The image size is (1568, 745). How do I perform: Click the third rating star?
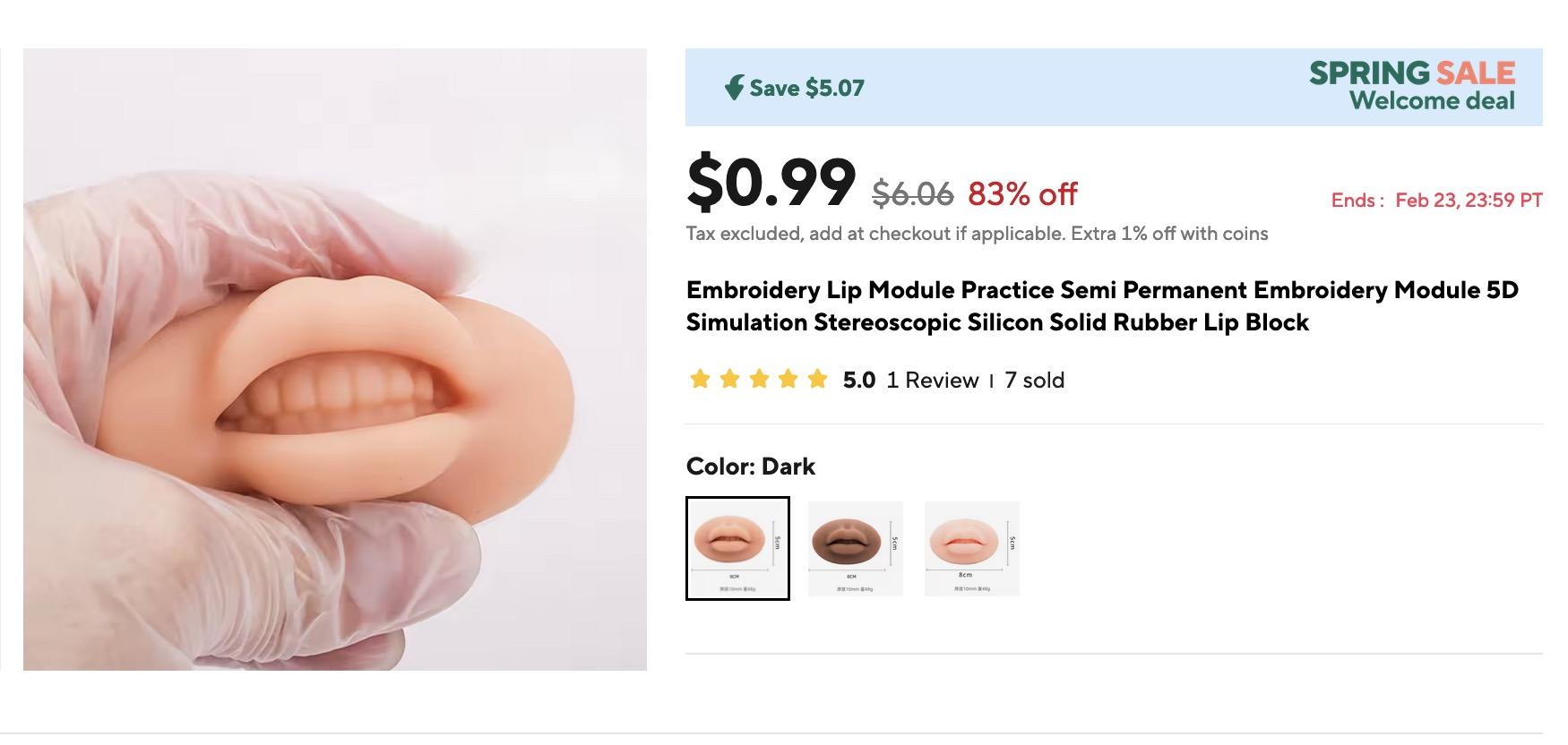coord(759,380)
